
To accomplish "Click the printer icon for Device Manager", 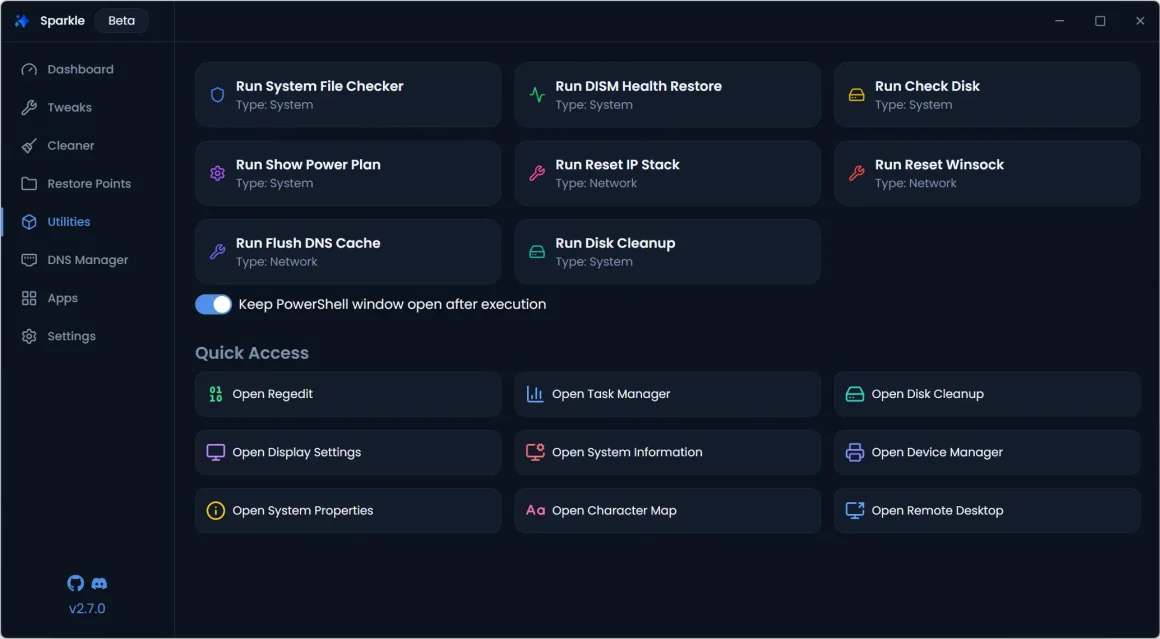I will [855, 452].
